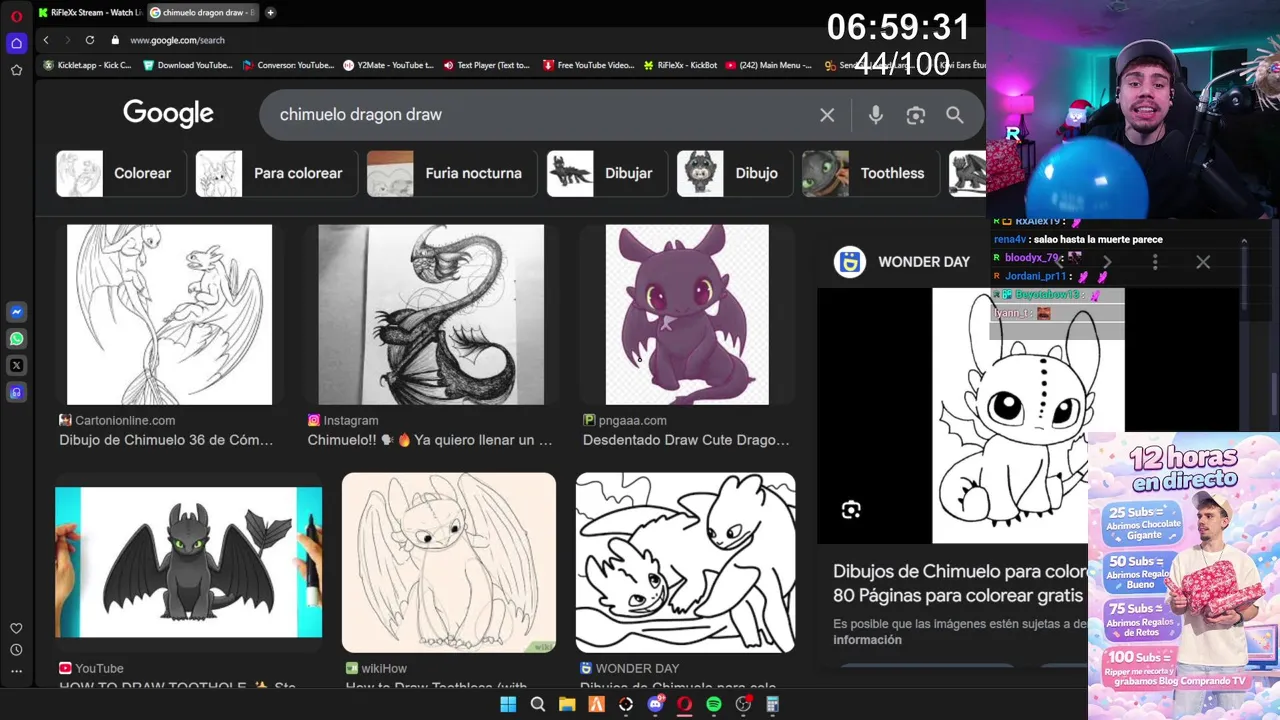1280x720 pixels.
Task: Switch to the RiFleXx Stream tab
Action: (x=90, y=13)
